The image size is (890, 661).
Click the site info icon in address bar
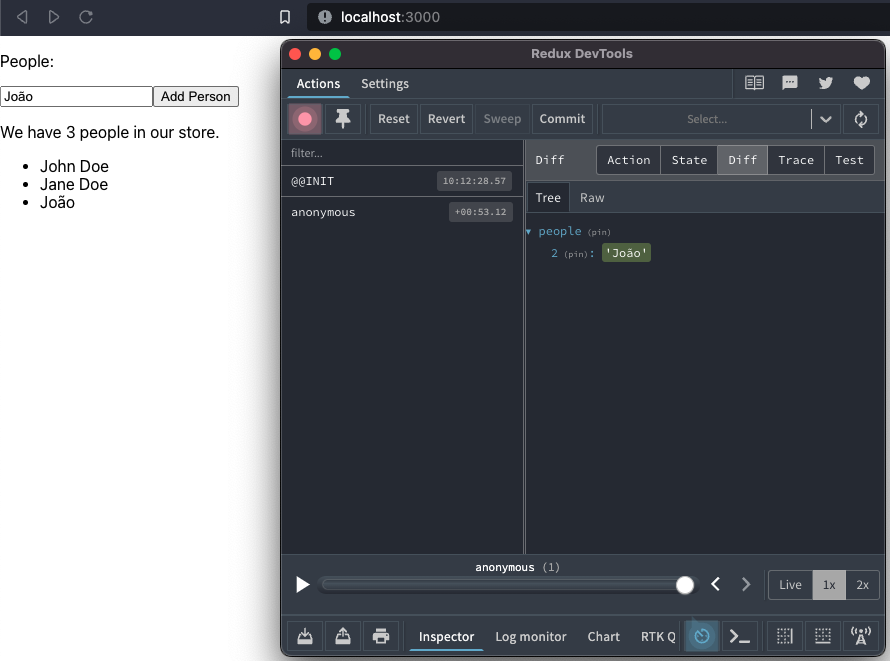[325, 17]
